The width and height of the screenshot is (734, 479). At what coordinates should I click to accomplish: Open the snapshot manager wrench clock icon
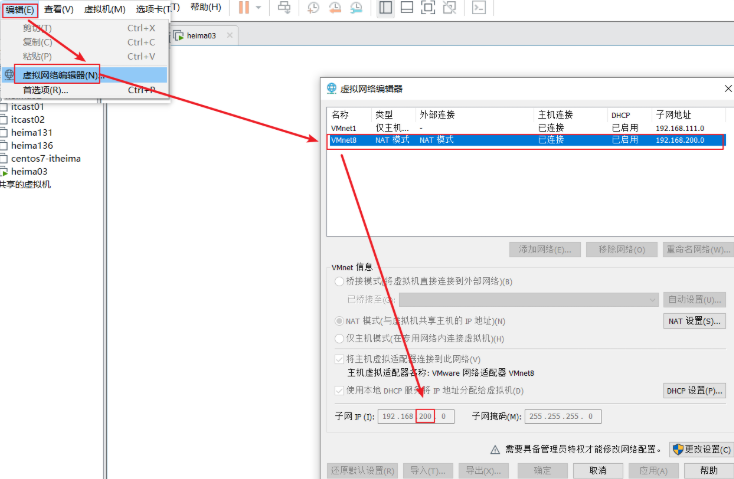tap(356, 7)
